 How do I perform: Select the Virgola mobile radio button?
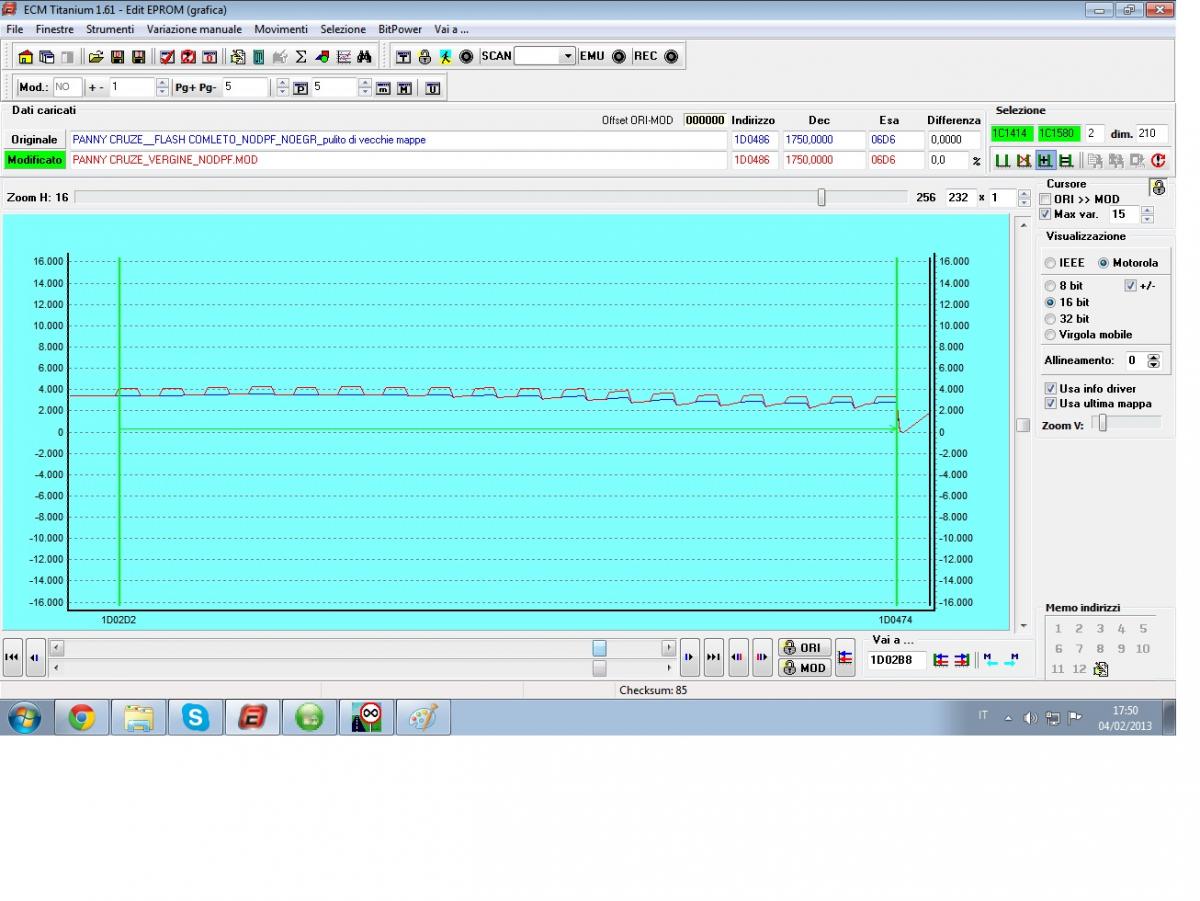[x=1050, y=335]
